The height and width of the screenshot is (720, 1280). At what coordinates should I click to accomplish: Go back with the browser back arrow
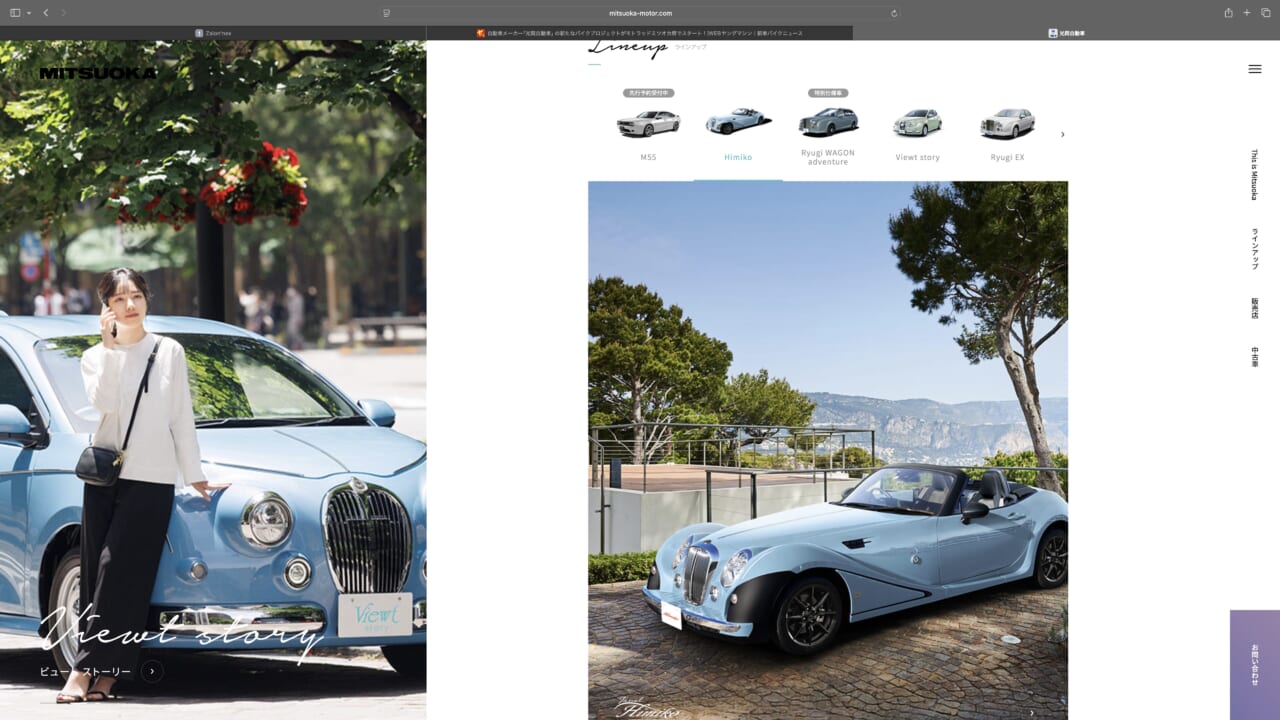[46, 13]
